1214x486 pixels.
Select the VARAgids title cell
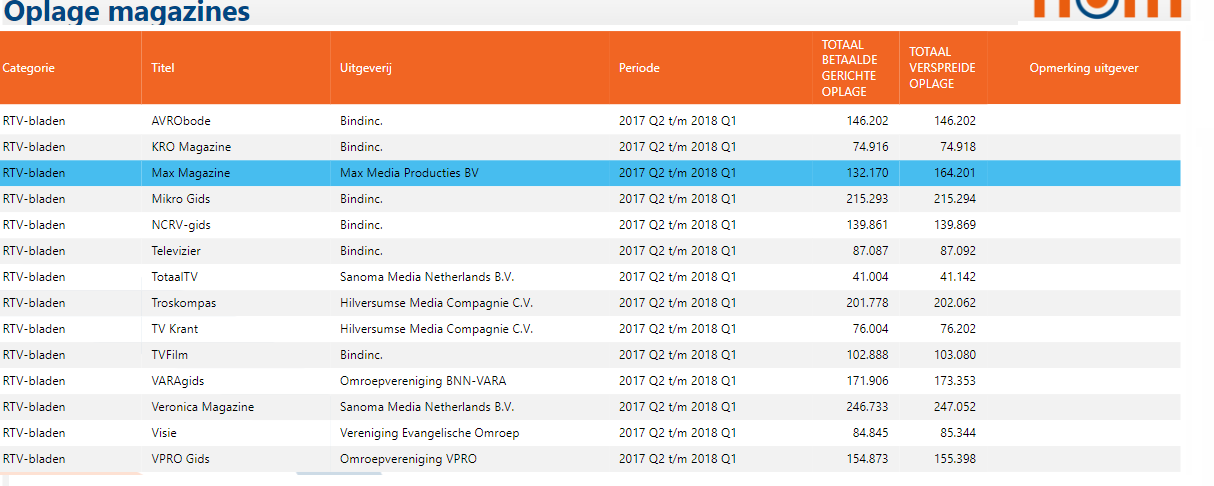178,381
